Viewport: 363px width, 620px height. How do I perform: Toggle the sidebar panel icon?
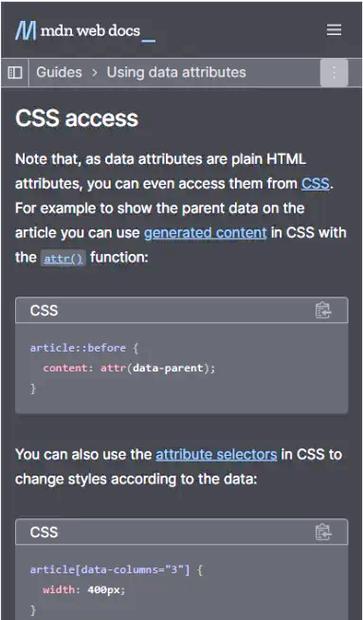click(x=15, y=72)
